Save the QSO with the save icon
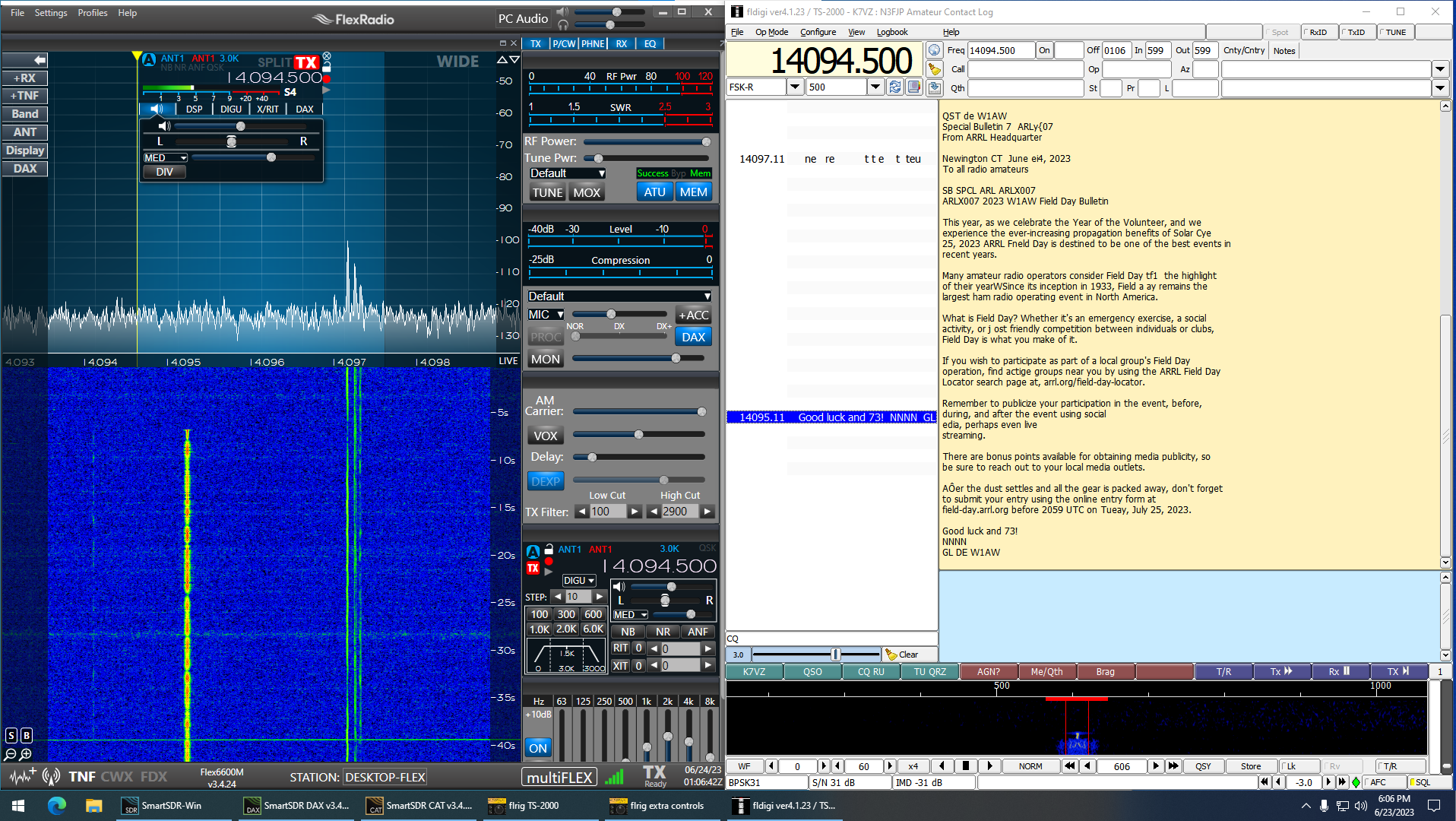The height and width of the screenshot is (821, 1456). click(x=935, y=88)
